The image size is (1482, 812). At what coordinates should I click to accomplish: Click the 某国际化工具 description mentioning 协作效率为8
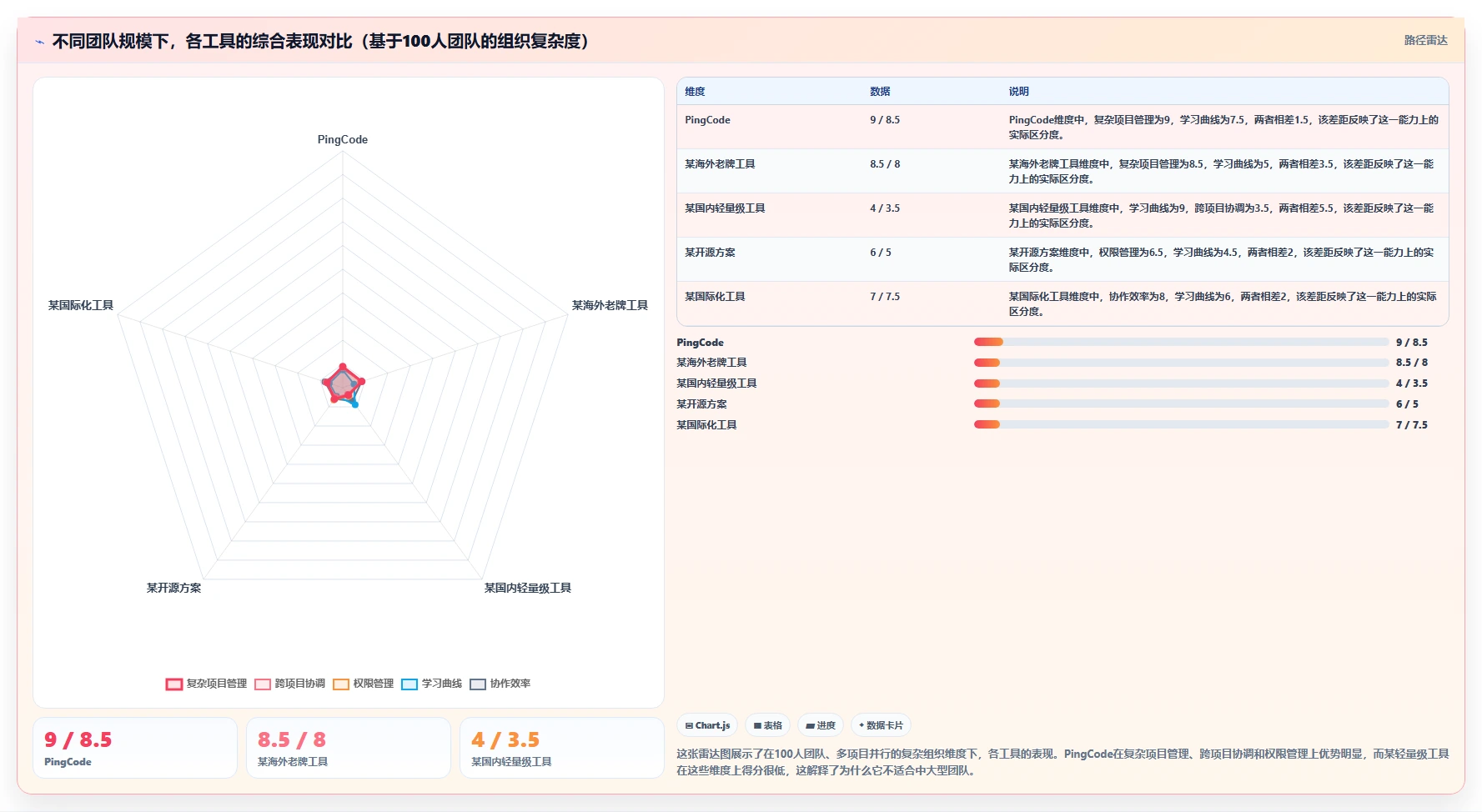click(1223, 303)
